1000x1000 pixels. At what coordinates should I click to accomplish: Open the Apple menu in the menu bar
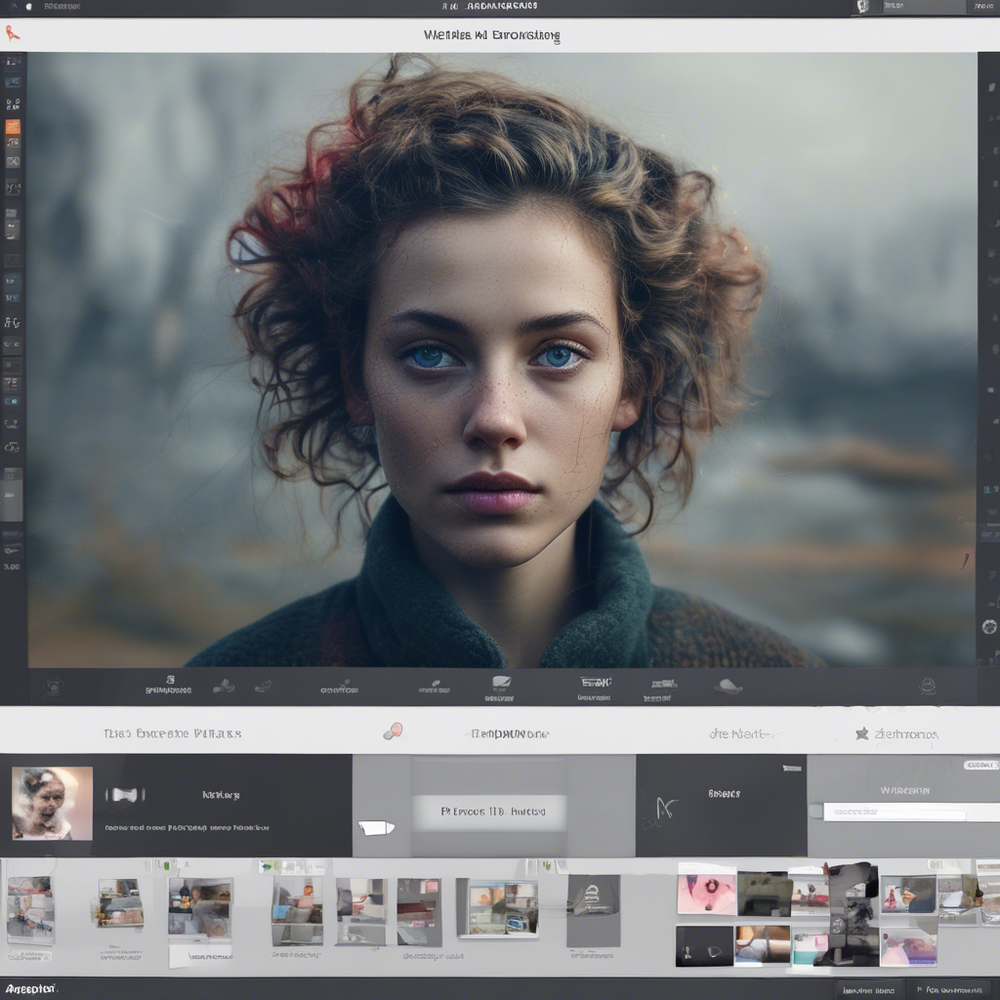point(28,6)
